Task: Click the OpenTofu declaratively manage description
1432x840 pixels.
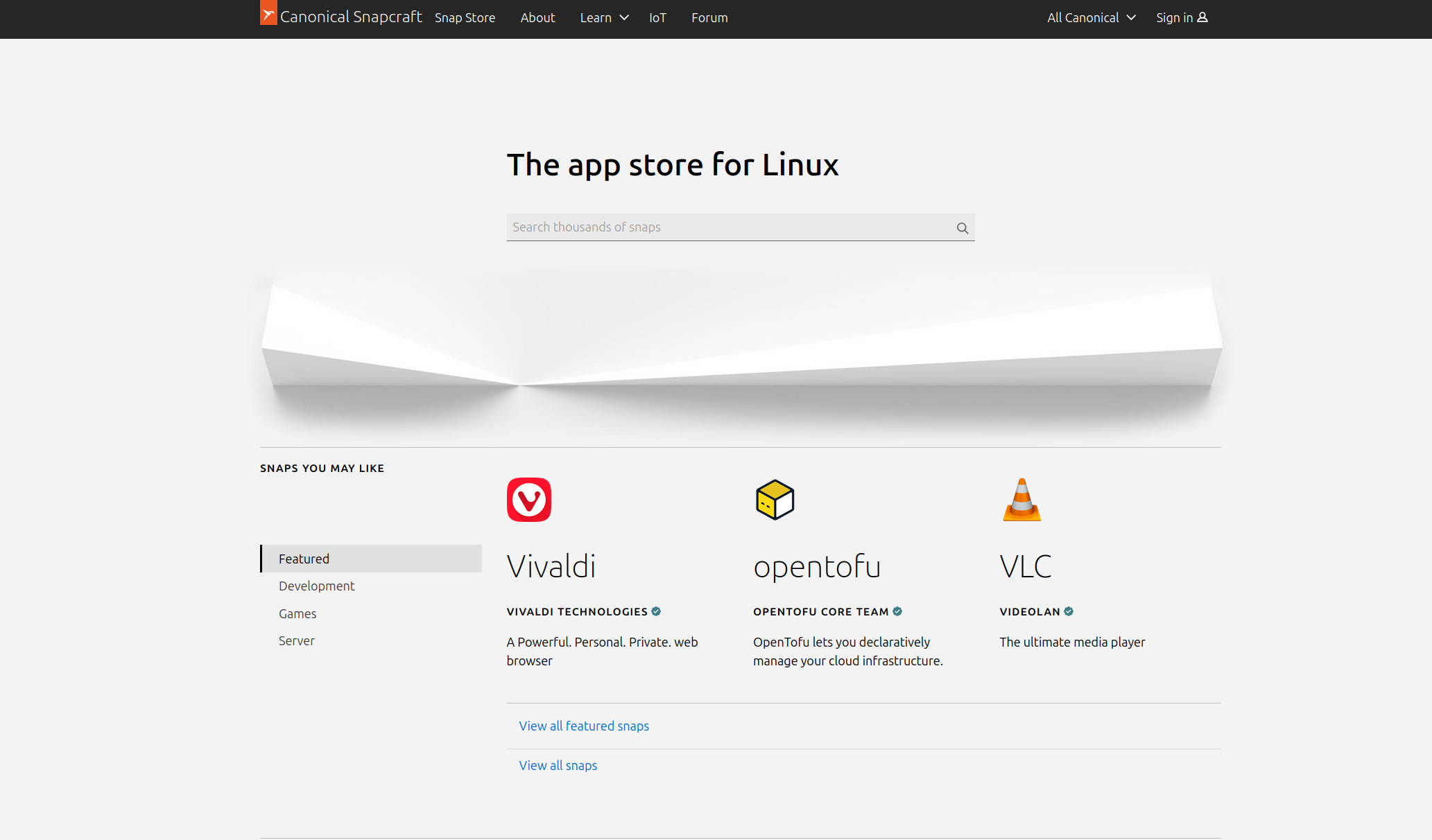Action: (848, 651)
